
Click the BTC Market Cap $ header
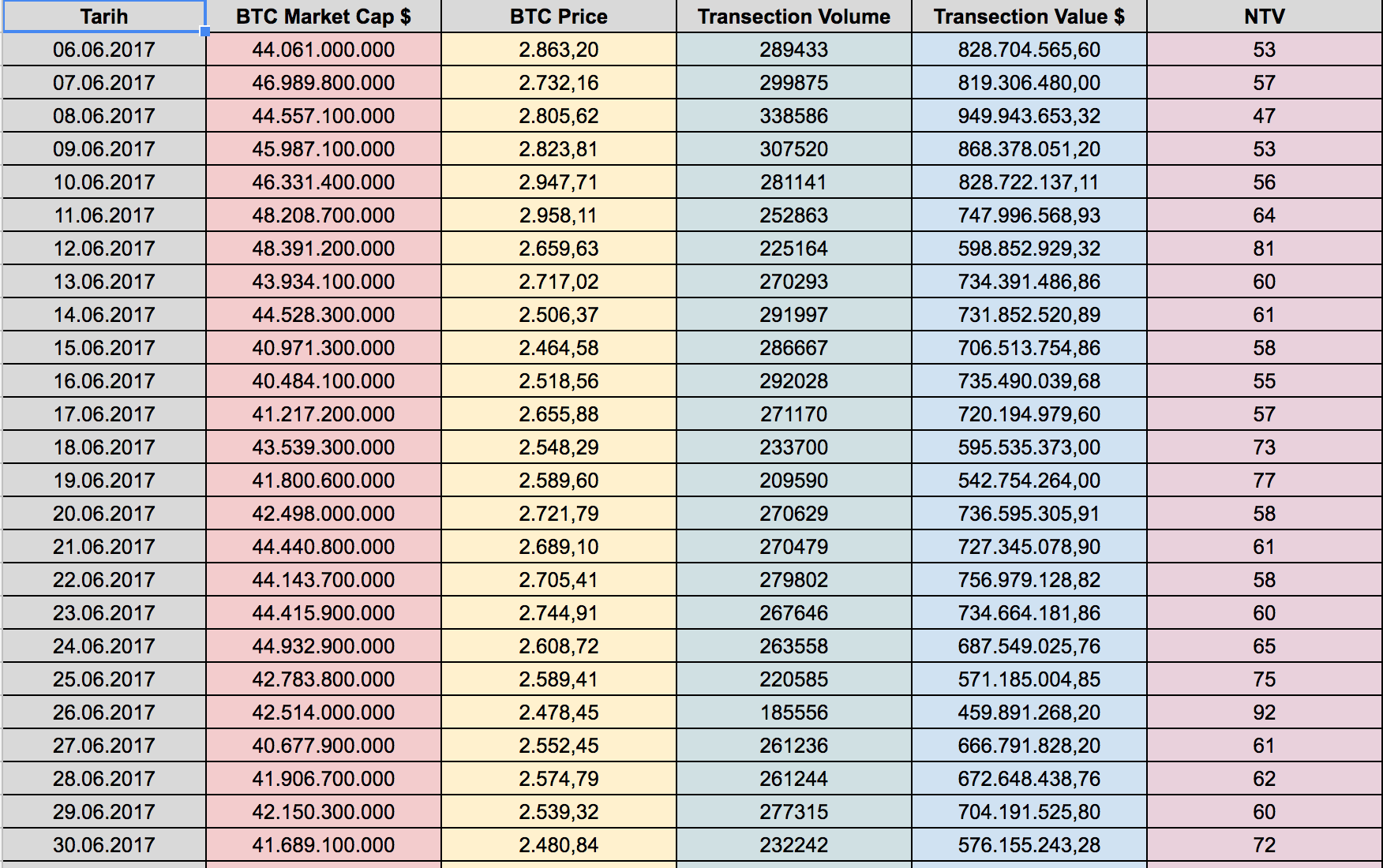(x=323, y=17)
